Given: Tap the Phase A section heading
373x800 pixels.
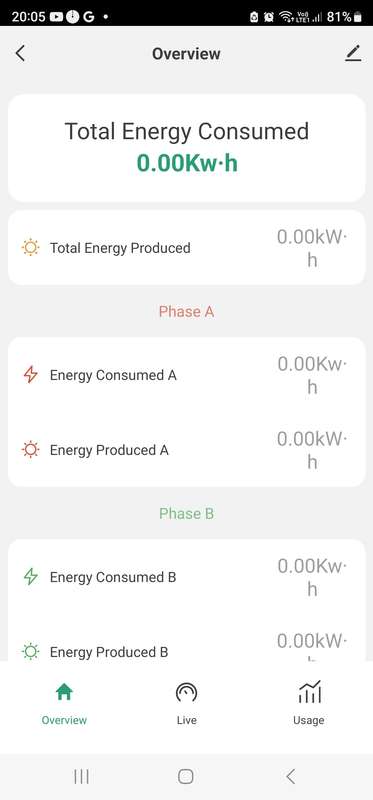Looking at the screenshot, I should tap(186, 311).
